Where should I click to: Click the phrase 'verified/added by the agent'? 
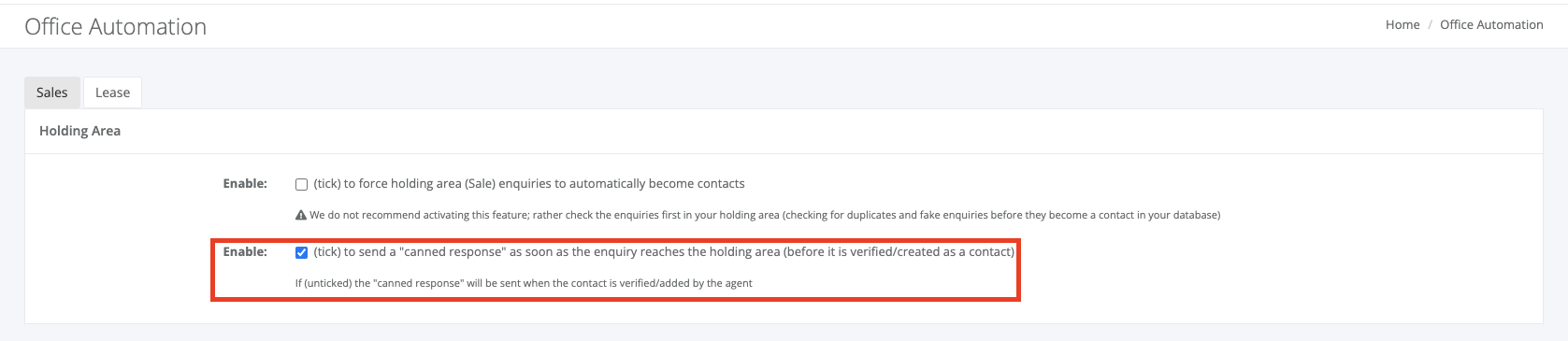tap(686, 283)
